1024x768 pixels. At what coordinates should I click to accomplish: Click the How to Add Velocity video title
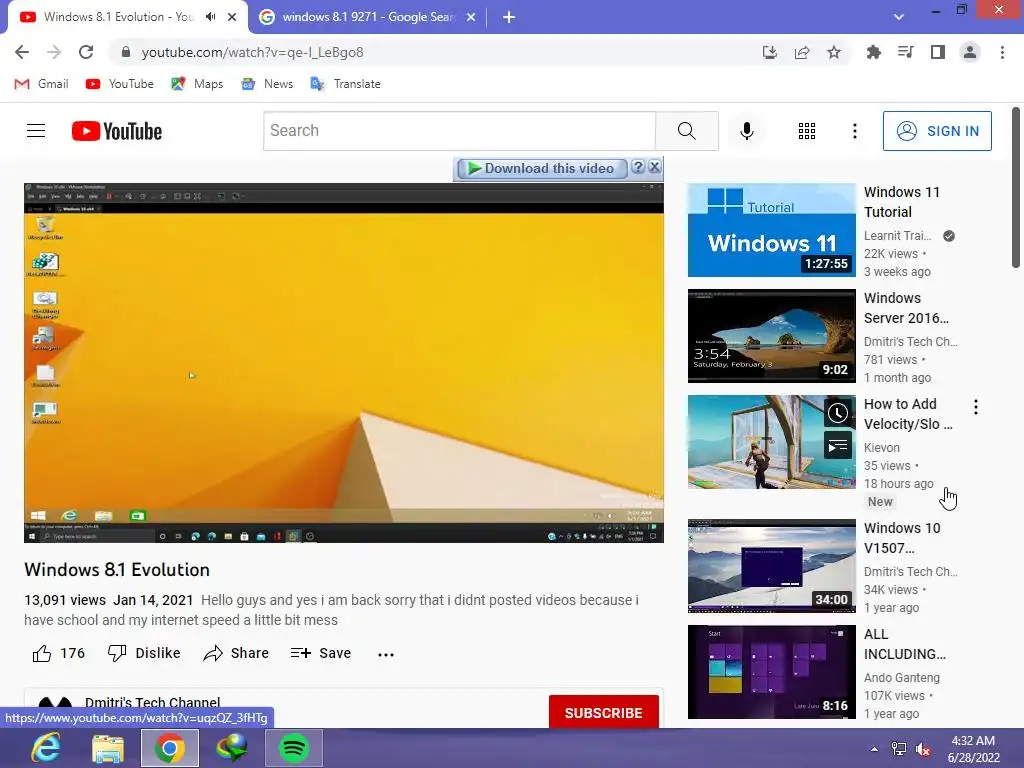908,414
